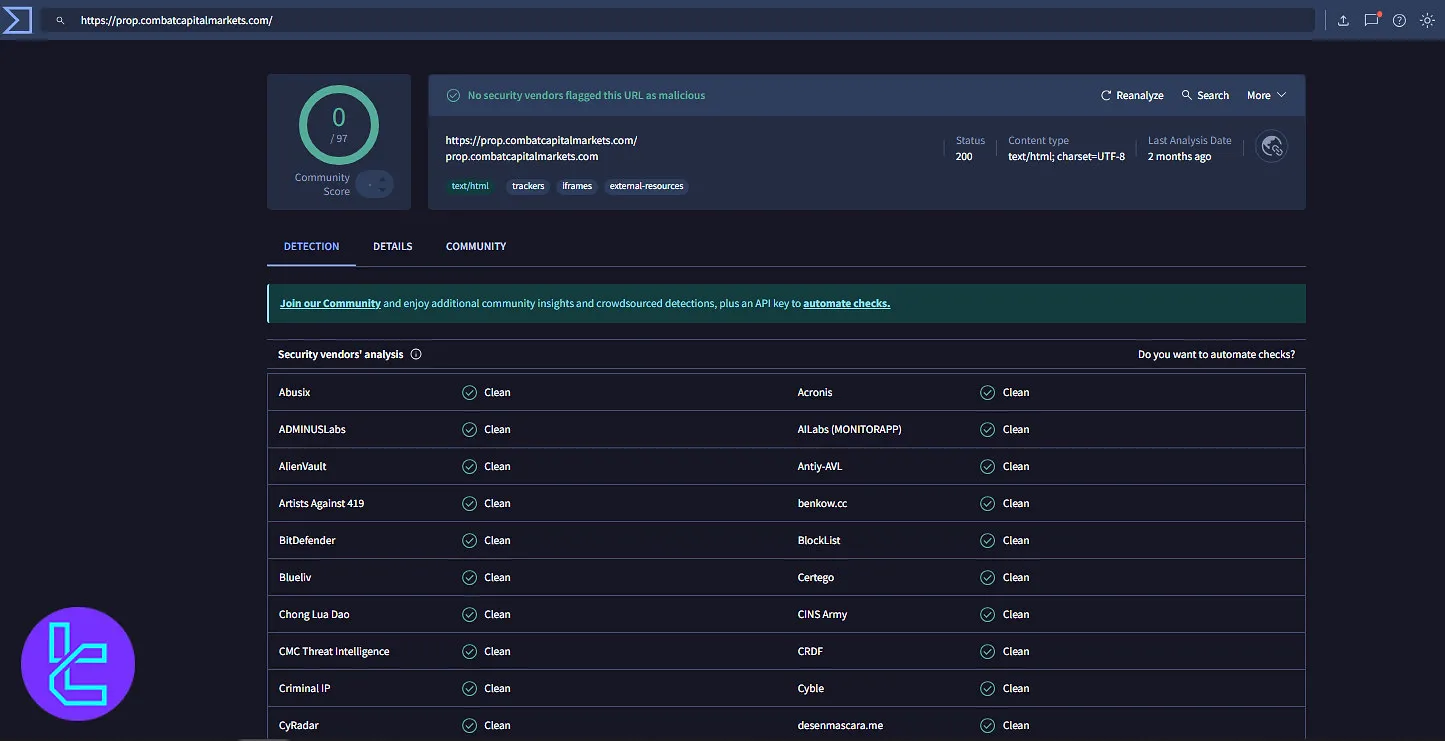
Task: Open Security vendors' analysis info tooltip
Action: pos(417,354)
